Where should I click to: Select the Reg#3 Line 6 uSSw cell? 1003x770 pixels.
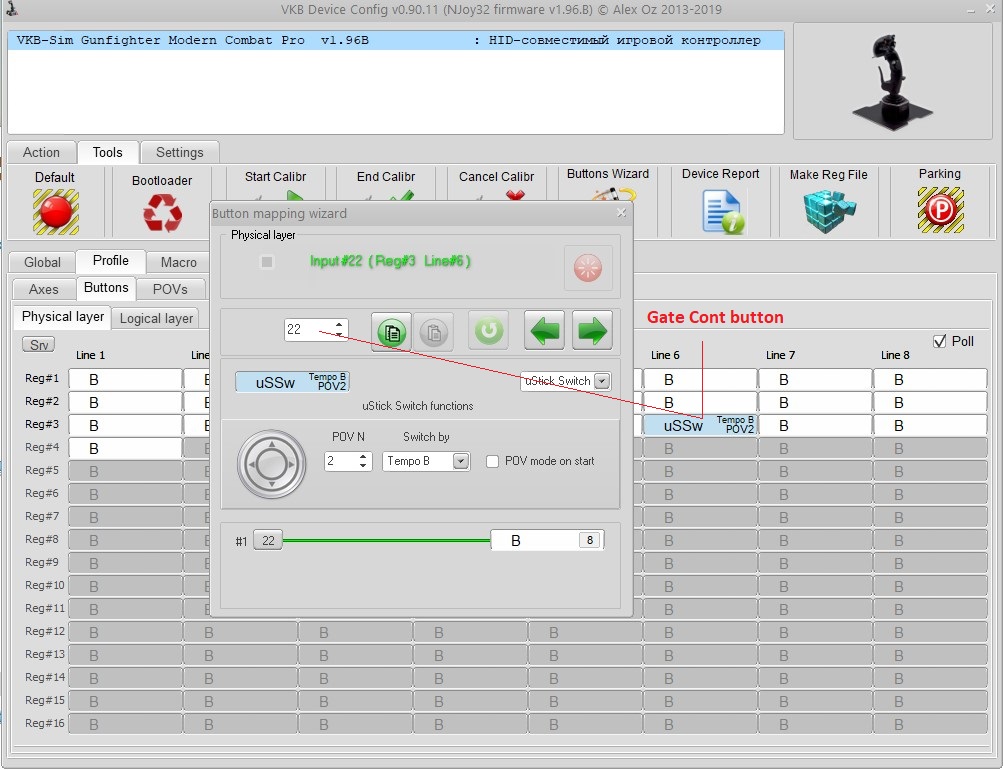point(700,426)
